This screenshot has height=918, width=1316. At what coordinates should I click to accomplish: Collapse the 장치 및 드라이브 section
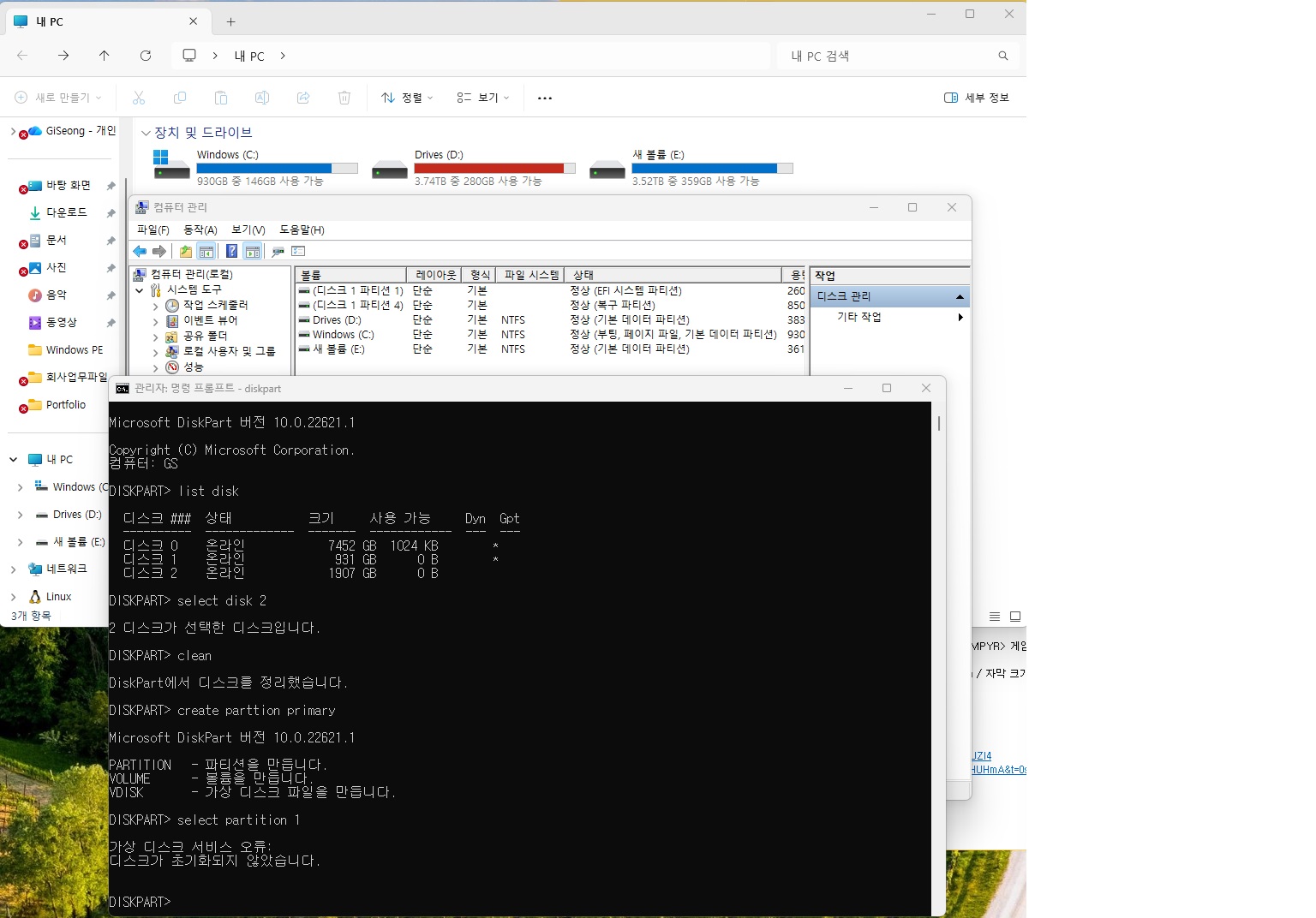(x=146, y=133)
